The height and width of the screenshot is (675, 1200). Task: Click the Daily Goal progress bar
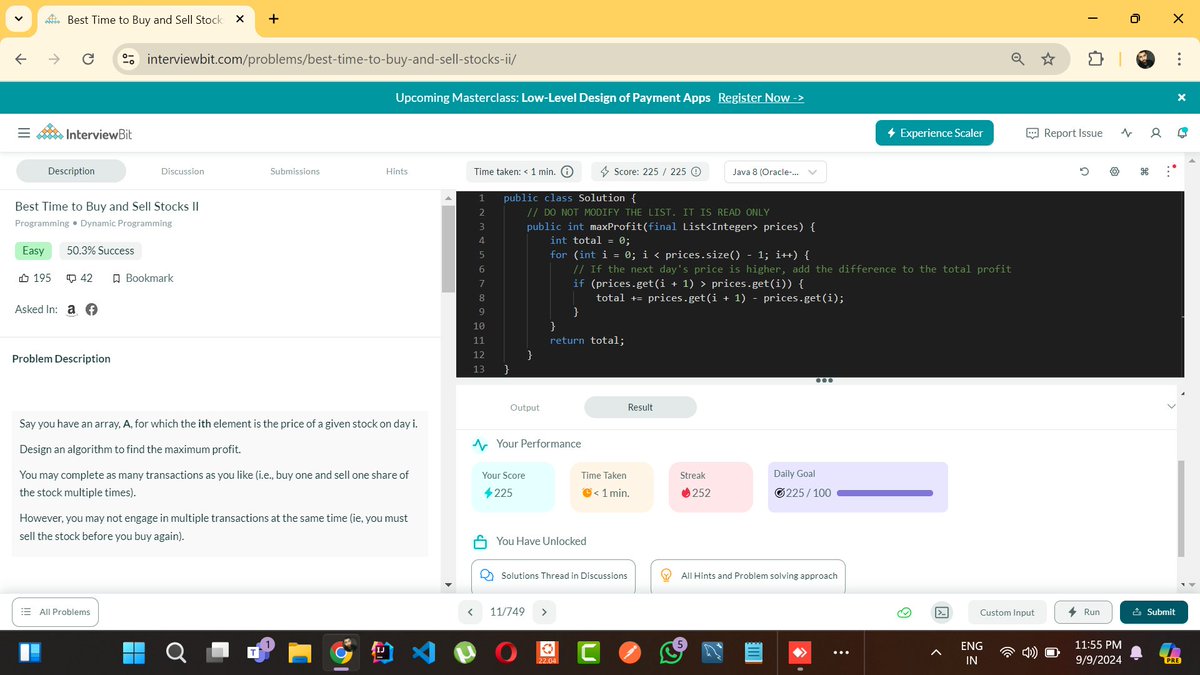pos(885,493)
